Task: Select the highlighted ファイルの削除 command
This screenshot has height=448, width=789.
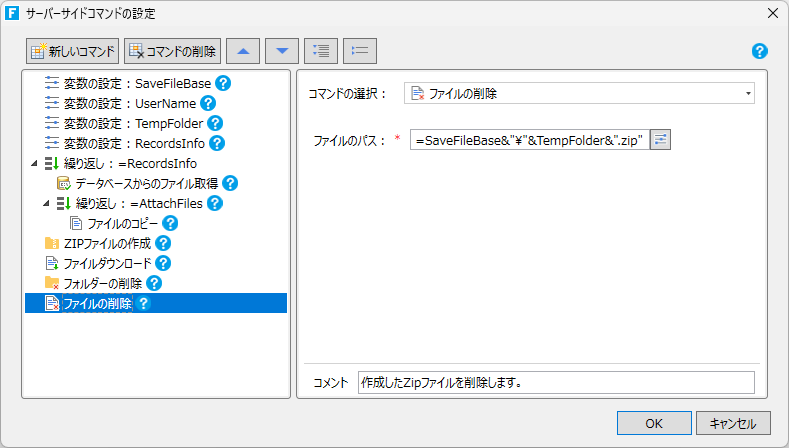Action: (156, 303)
